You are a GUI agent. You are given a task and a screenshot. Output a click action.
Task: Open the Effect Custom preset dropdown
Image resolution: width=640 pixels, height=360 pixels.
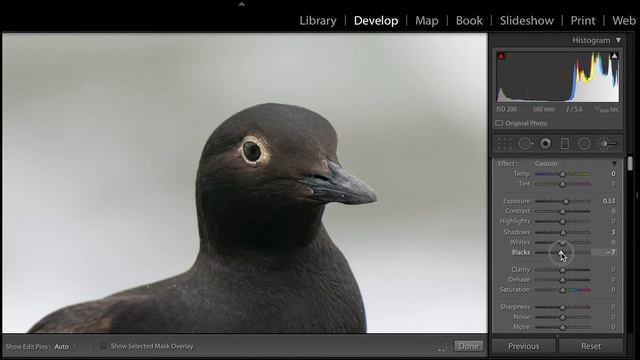click(x=546, y=163)
